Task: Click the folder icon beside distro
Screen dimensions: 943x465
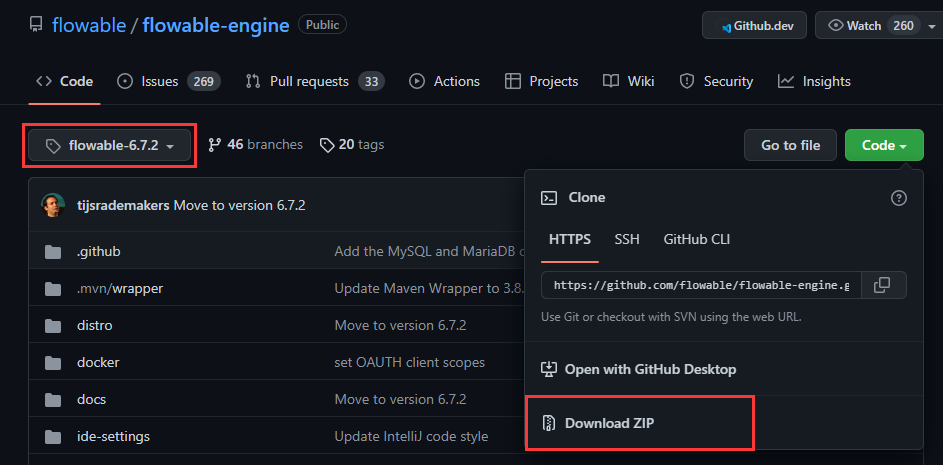Action: point(53,325)
